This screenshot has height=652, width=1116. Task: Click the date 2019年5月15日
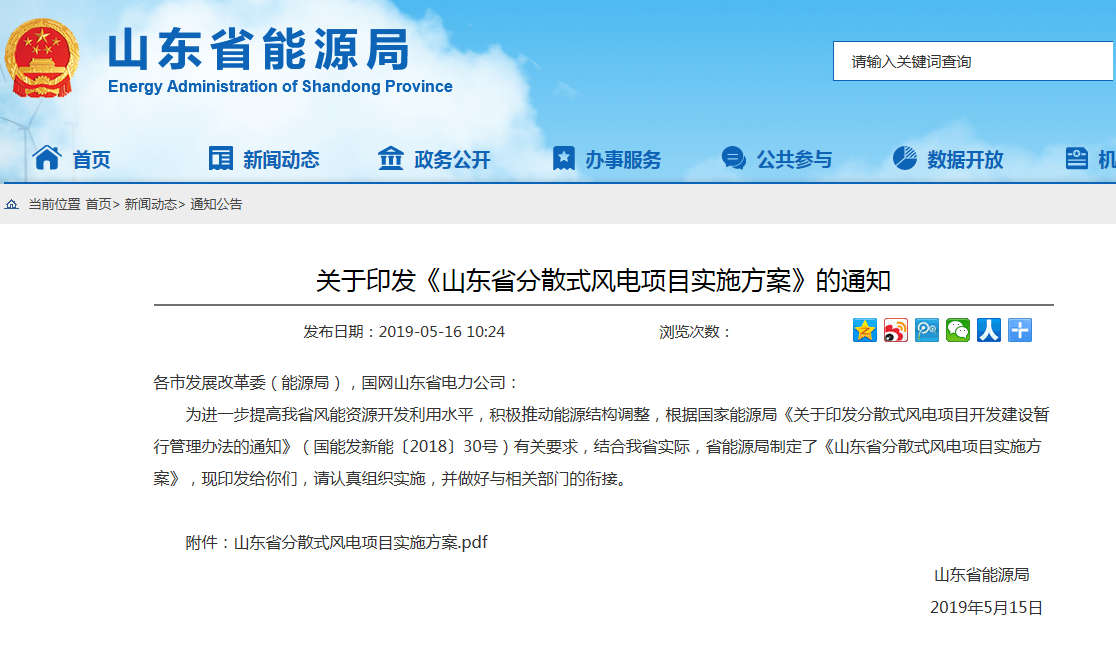click(x=986, y=607)
